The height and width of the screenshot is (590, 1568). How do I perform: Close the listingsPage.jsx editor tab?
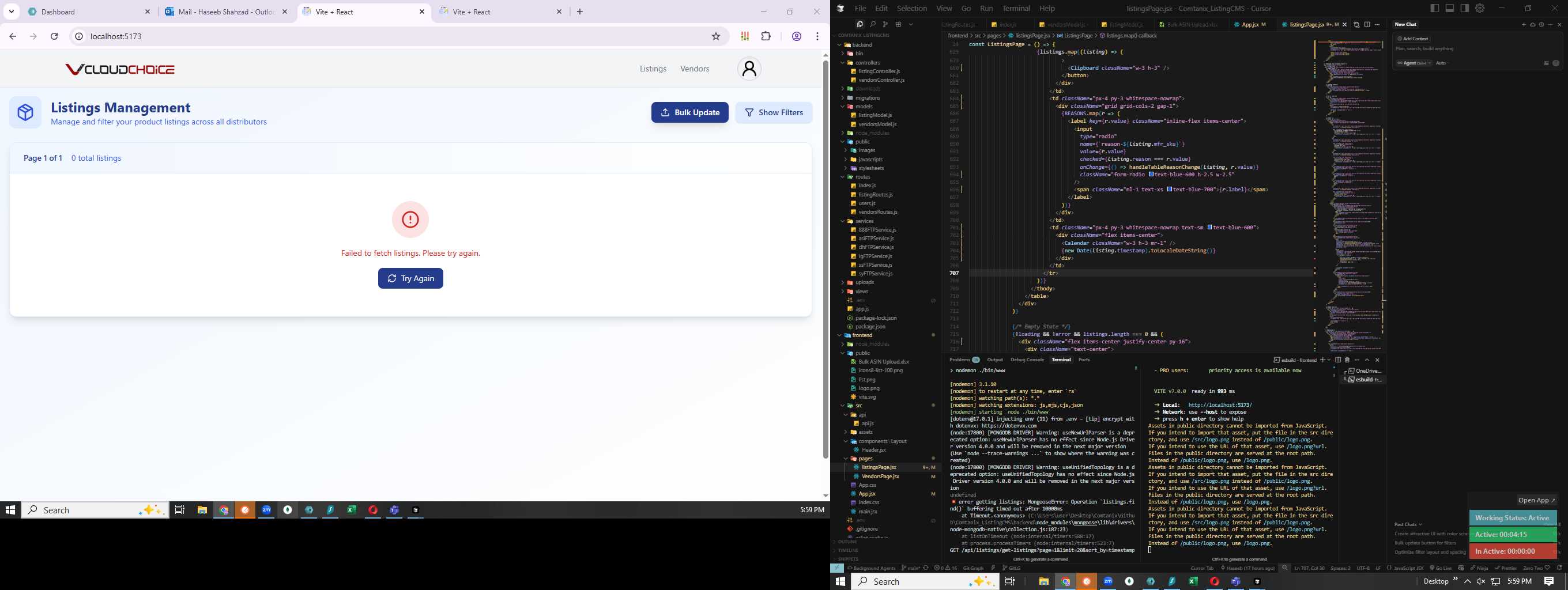coord(1344,25)
